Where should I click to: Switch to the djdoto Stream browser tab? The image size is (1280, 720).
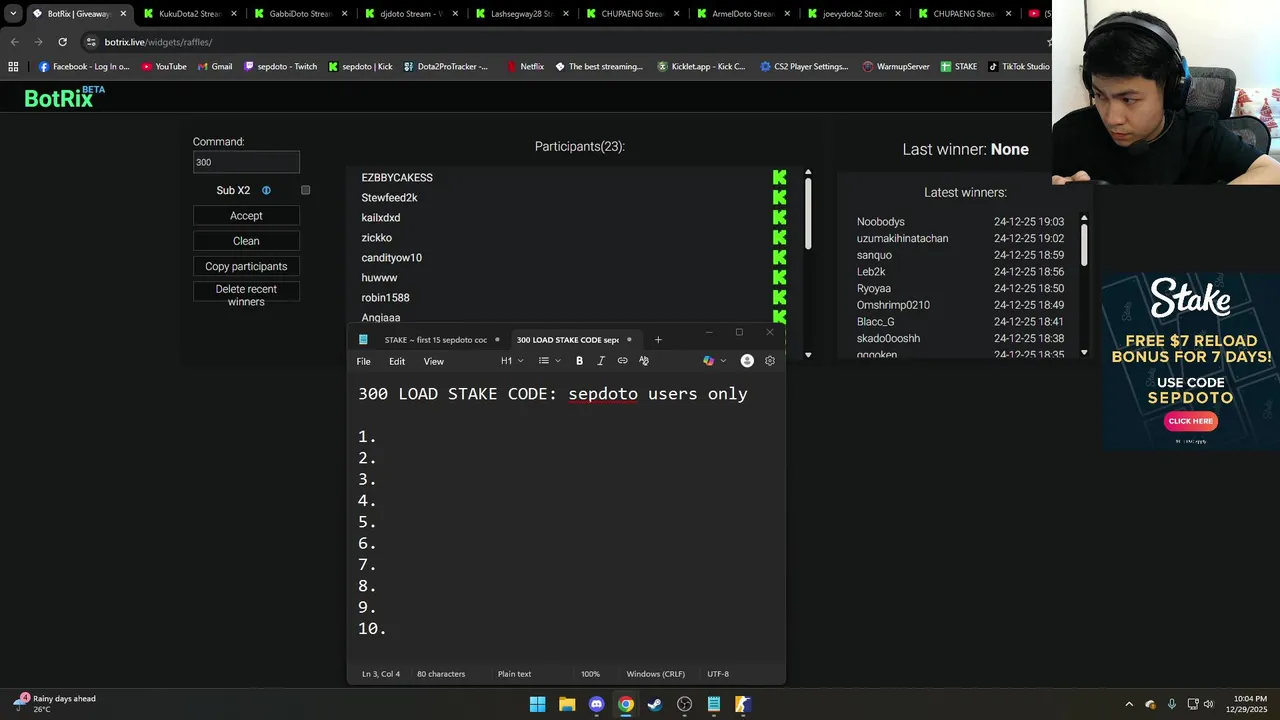tap(411, 14)
